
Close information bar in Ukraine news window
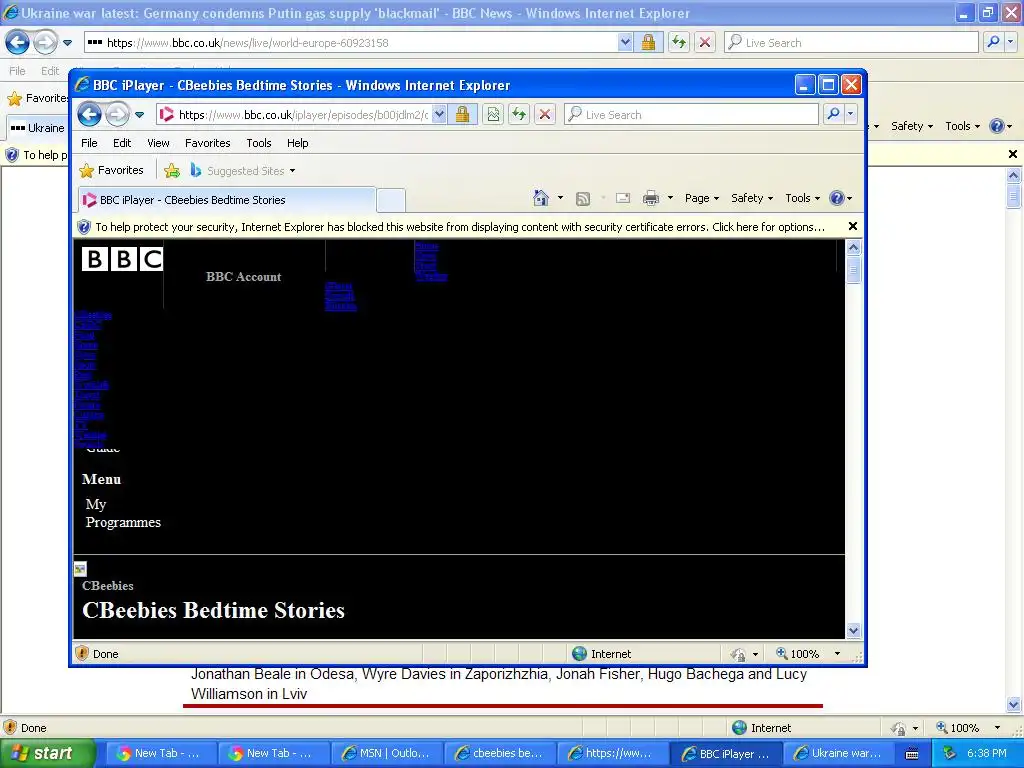pos(1013,154)
